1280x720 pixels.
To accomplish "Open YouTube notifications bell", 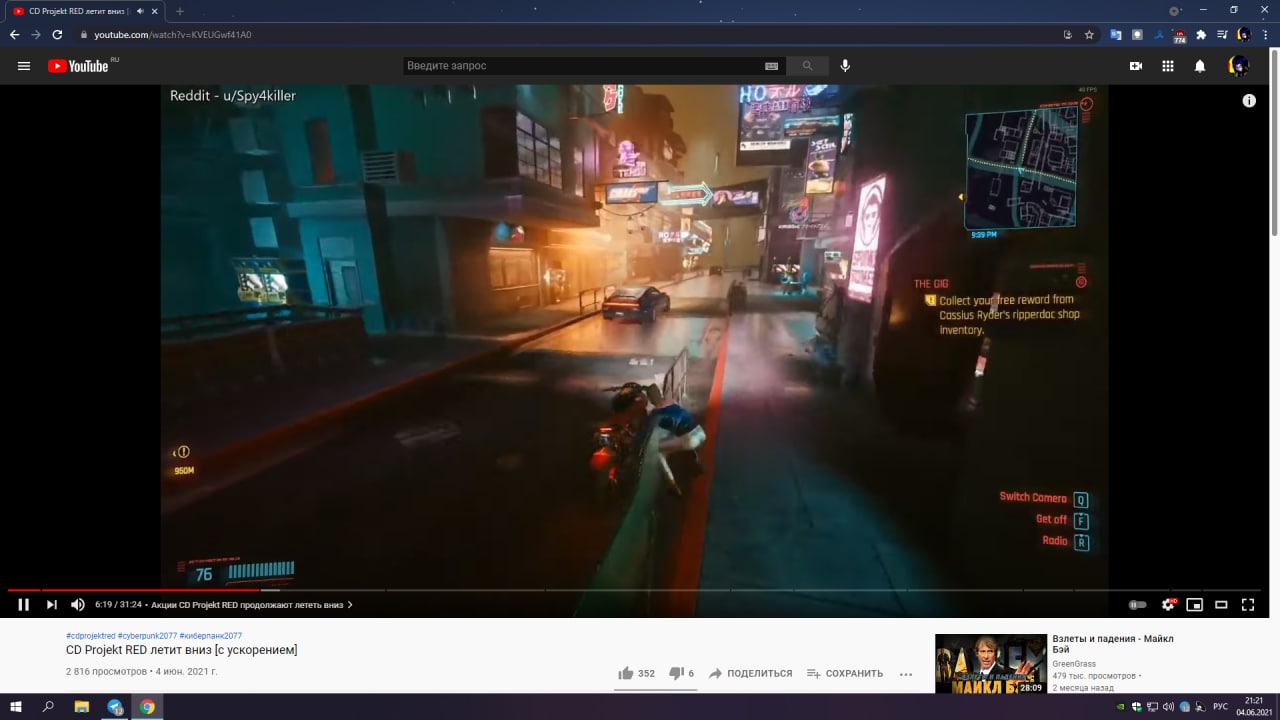I will pos(1200,66).
